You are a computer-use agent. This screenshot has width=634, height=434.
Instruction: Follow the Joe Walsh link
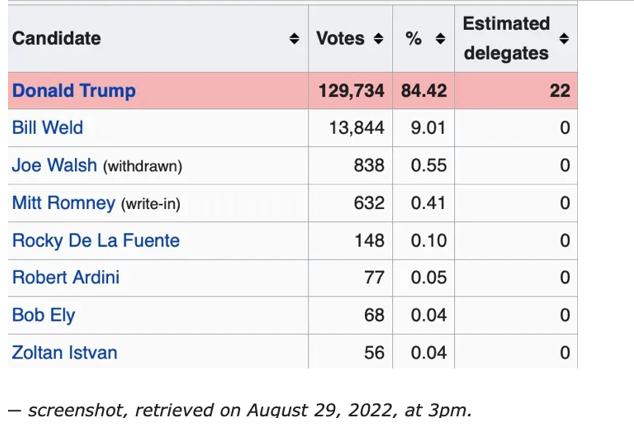[x=54, y=165]
